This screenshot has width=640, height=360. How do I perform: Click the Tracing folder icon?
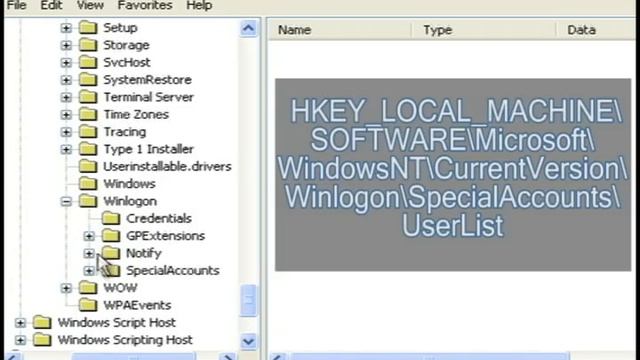(x=88, y=132)
